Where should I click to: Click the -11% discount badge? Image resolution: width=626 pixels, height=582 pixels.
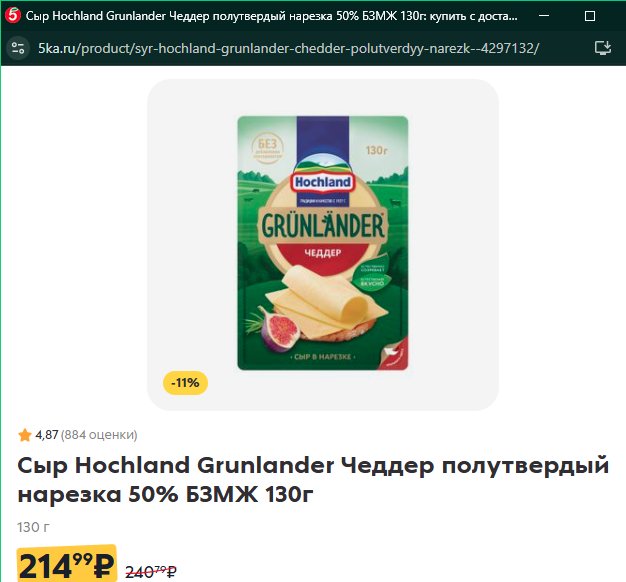click(185, 383)
